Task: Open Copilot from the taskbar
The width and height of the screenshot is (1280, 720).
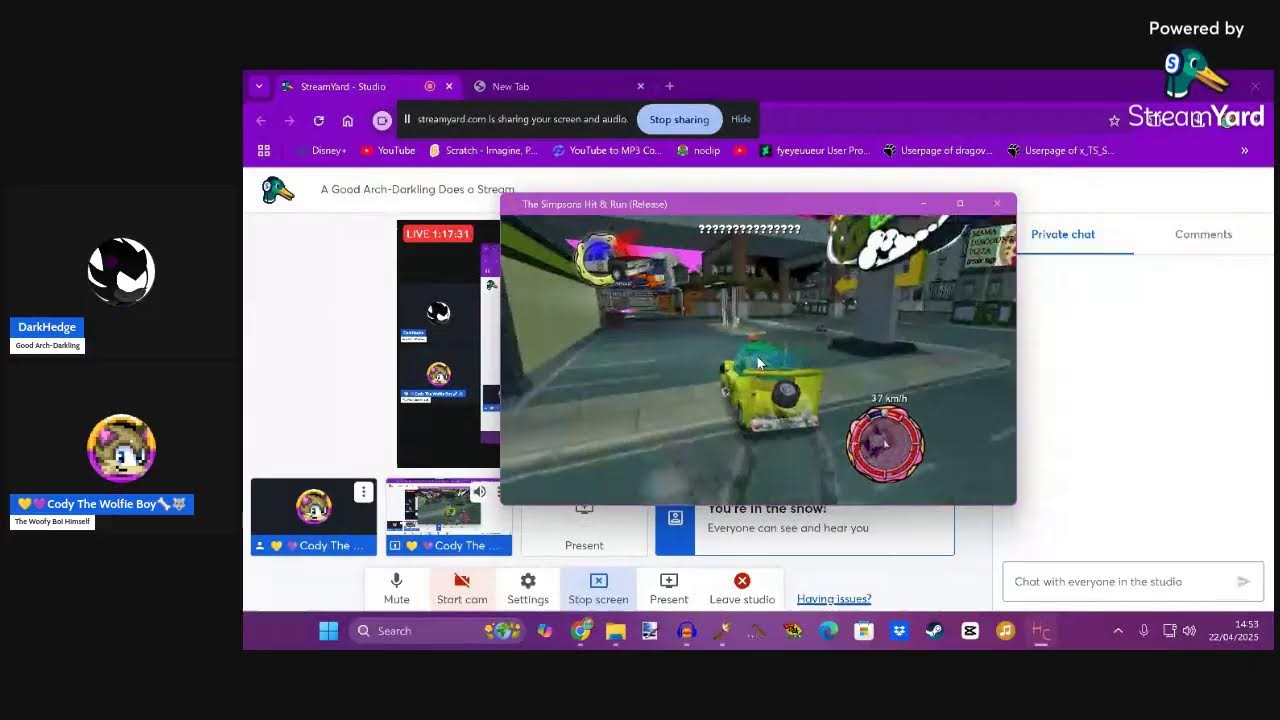Action: coord(545,631)
